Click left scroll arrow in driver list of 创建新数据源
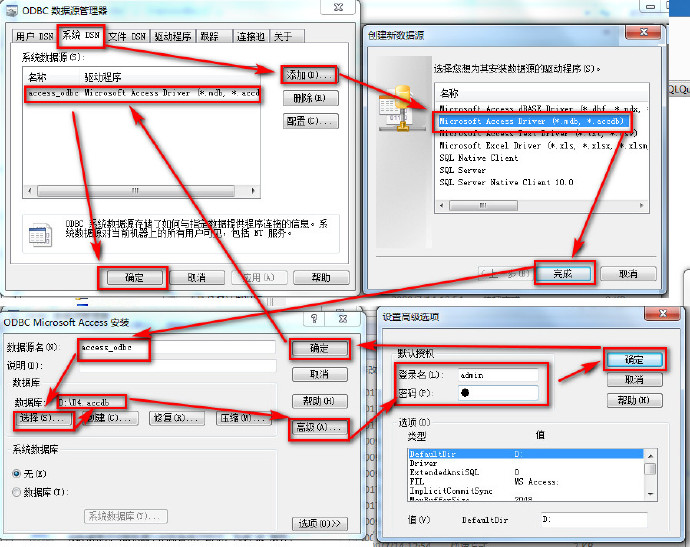 [442, 206]
